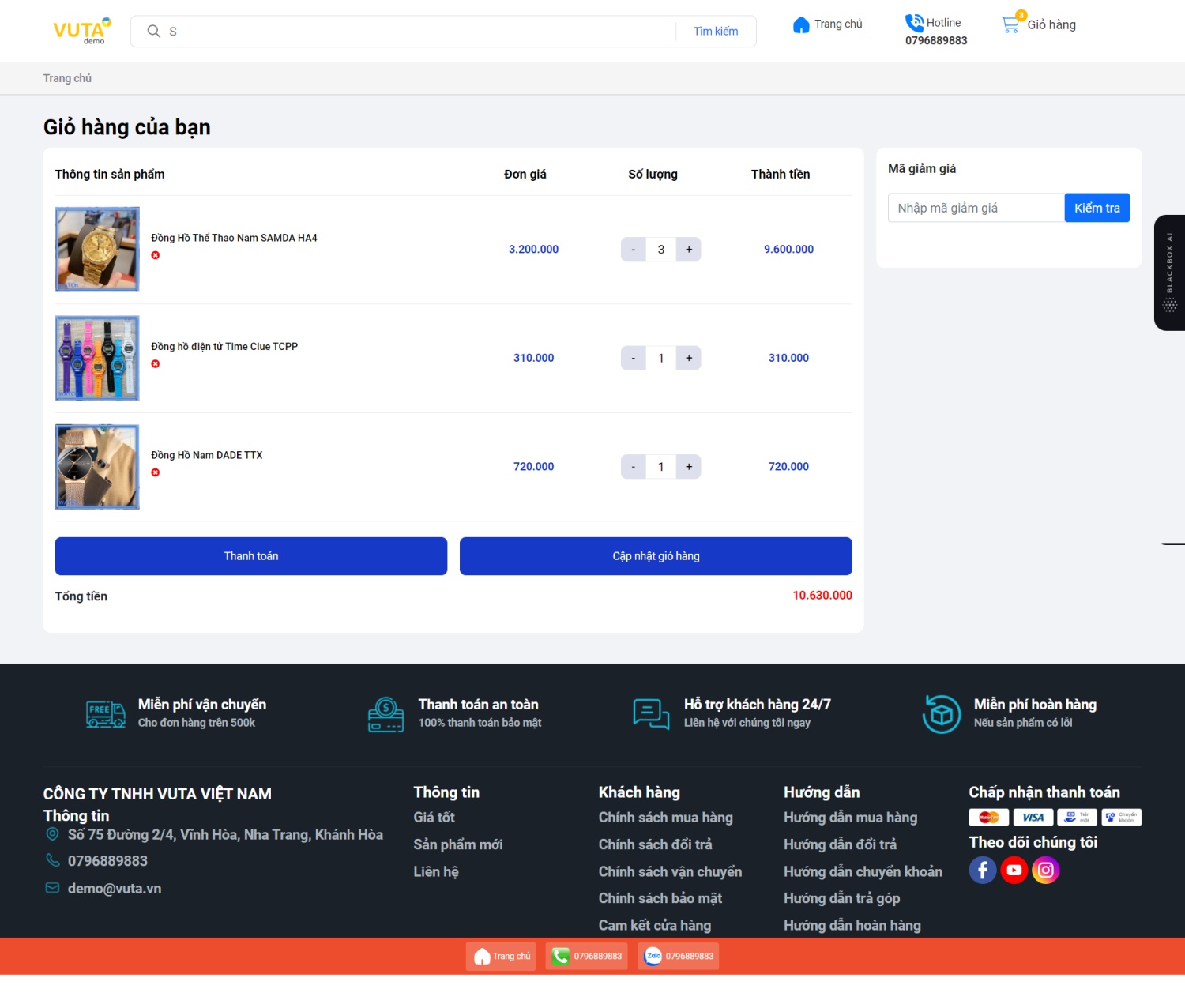
Task: Increase quantity of SAMDA HA4 watch
Action: pyautogui.click(x=689, y=250)
